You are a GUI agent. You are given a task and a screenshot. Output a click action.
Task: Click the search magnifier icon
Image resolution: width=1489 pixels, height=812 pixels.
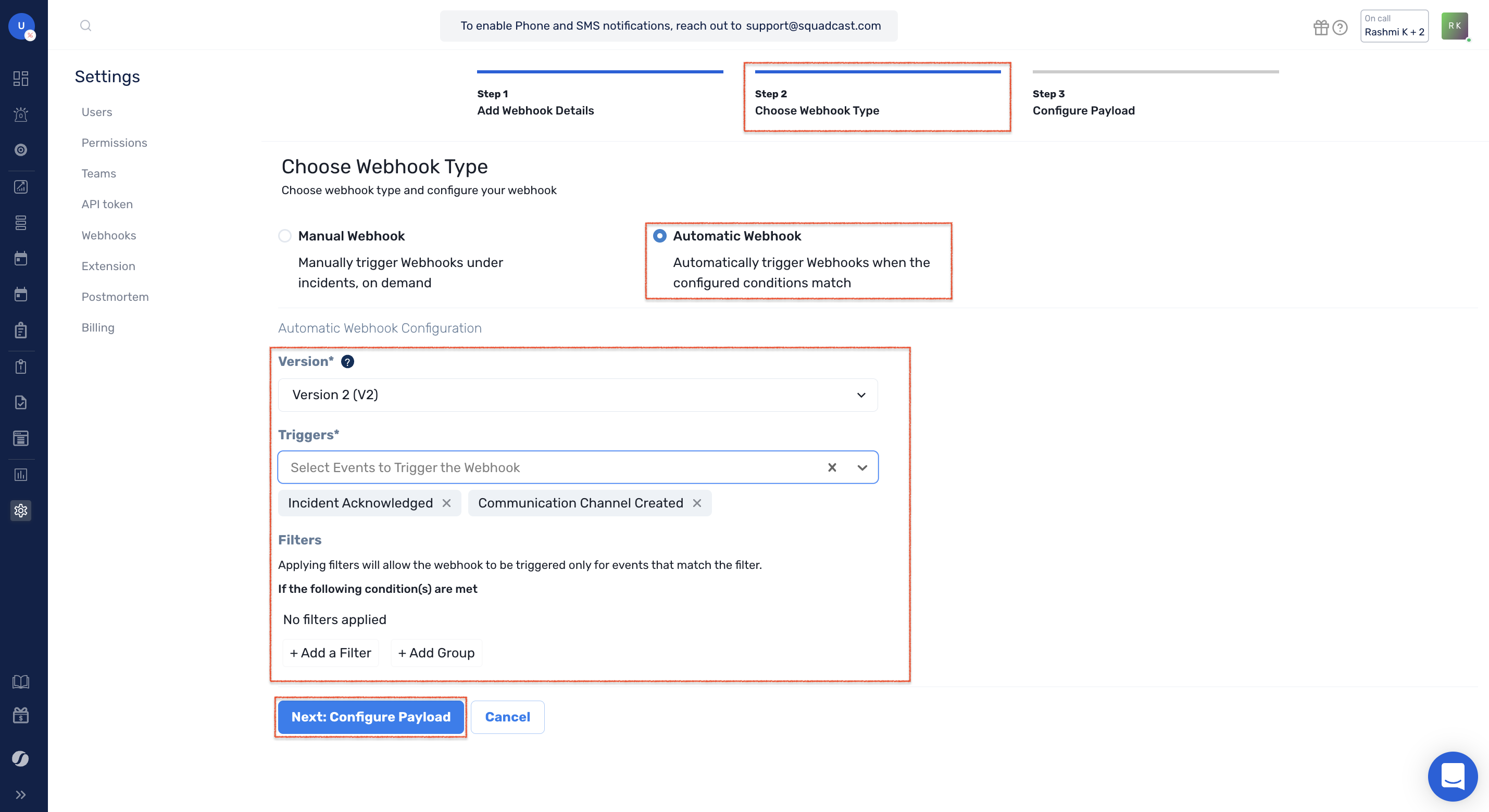[85, 26]
